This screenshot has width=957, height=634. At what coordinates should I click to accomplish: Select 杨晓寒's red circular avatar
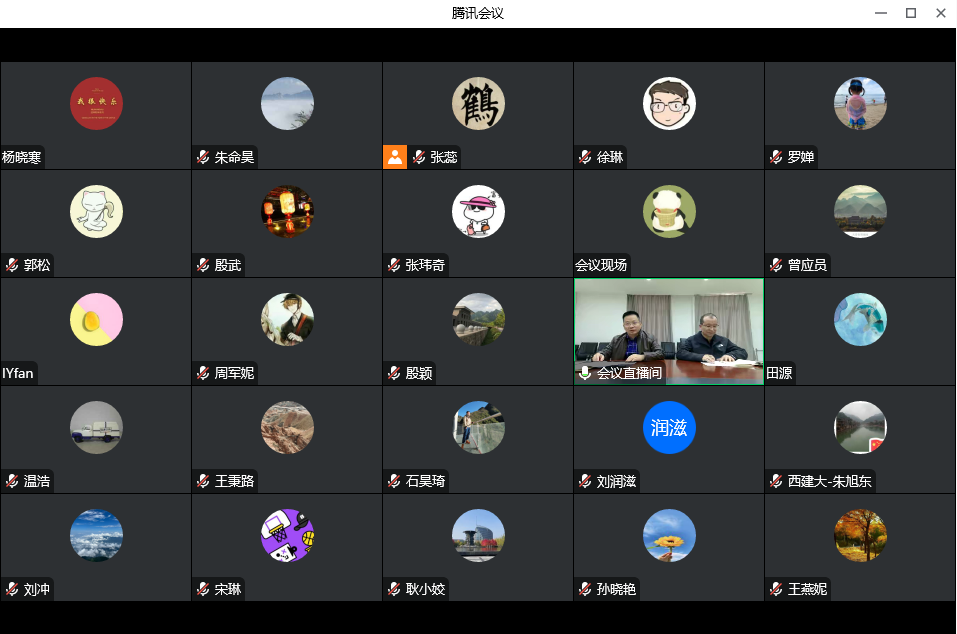[x=96, y=104]
